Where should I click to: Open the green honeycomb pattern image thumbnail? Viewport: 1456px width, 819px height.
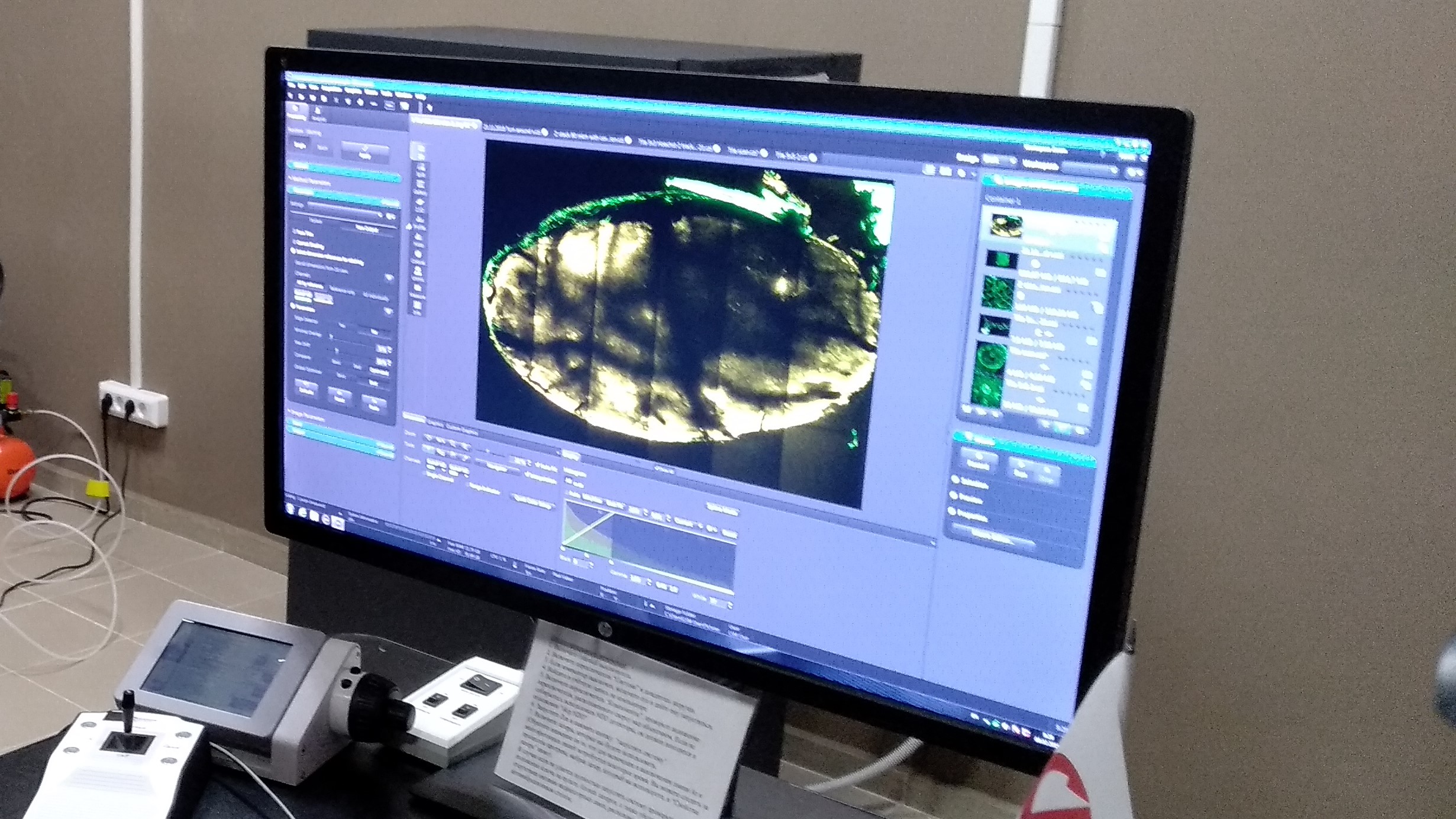pos(999,293)
